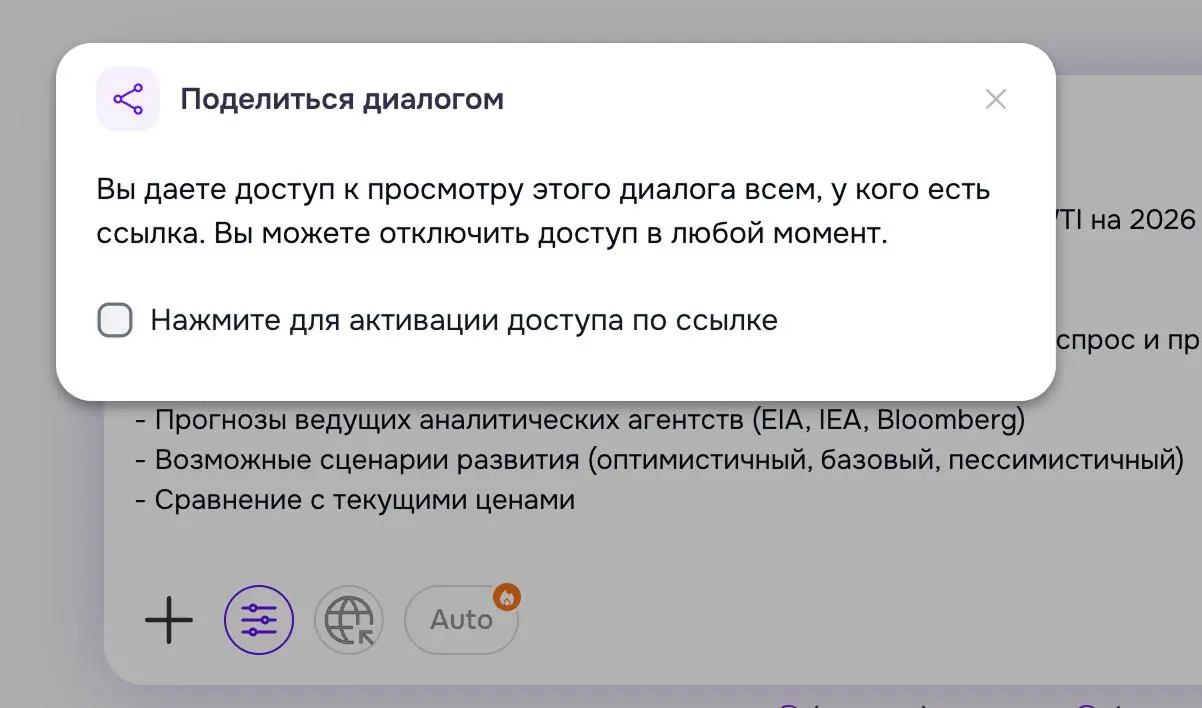The width and height of the screenshot is (1202, 708).
Task: Click 'Нажмите для активации доступа по ссылке' label
Action: (x=464, y=321)
